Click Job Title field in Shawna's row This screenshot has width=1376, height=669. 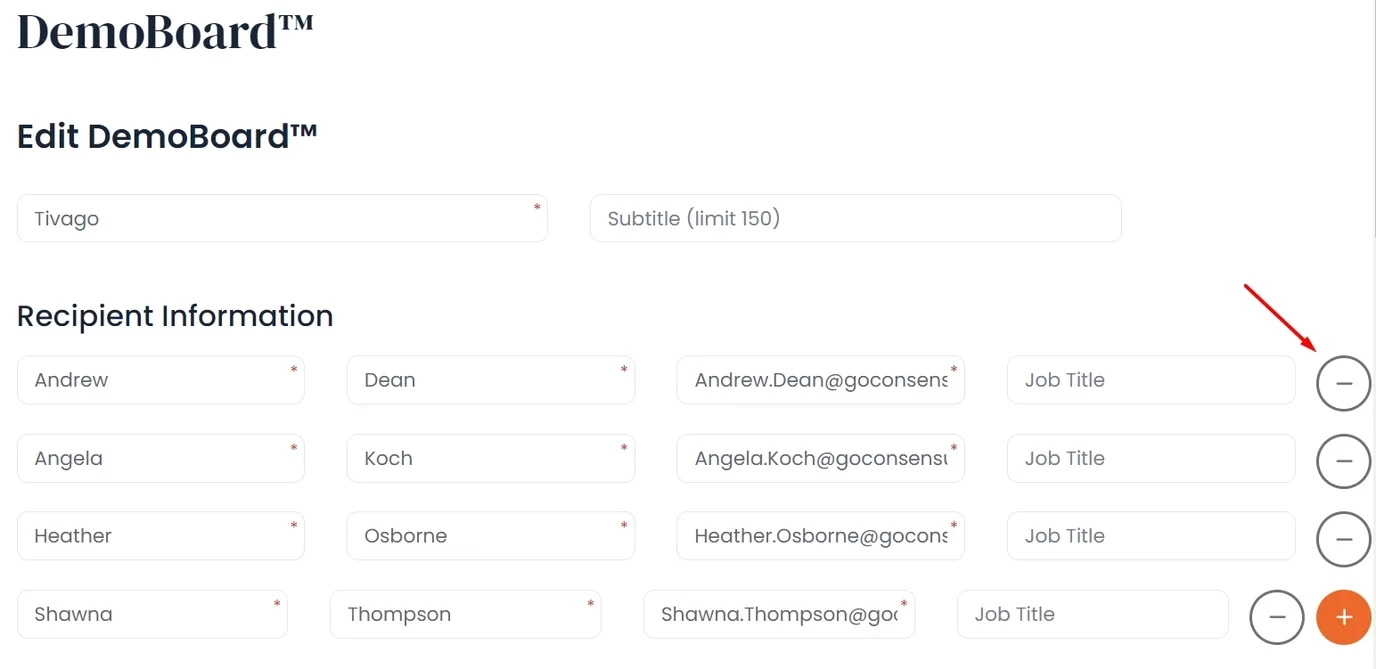tap(1092, 614)
